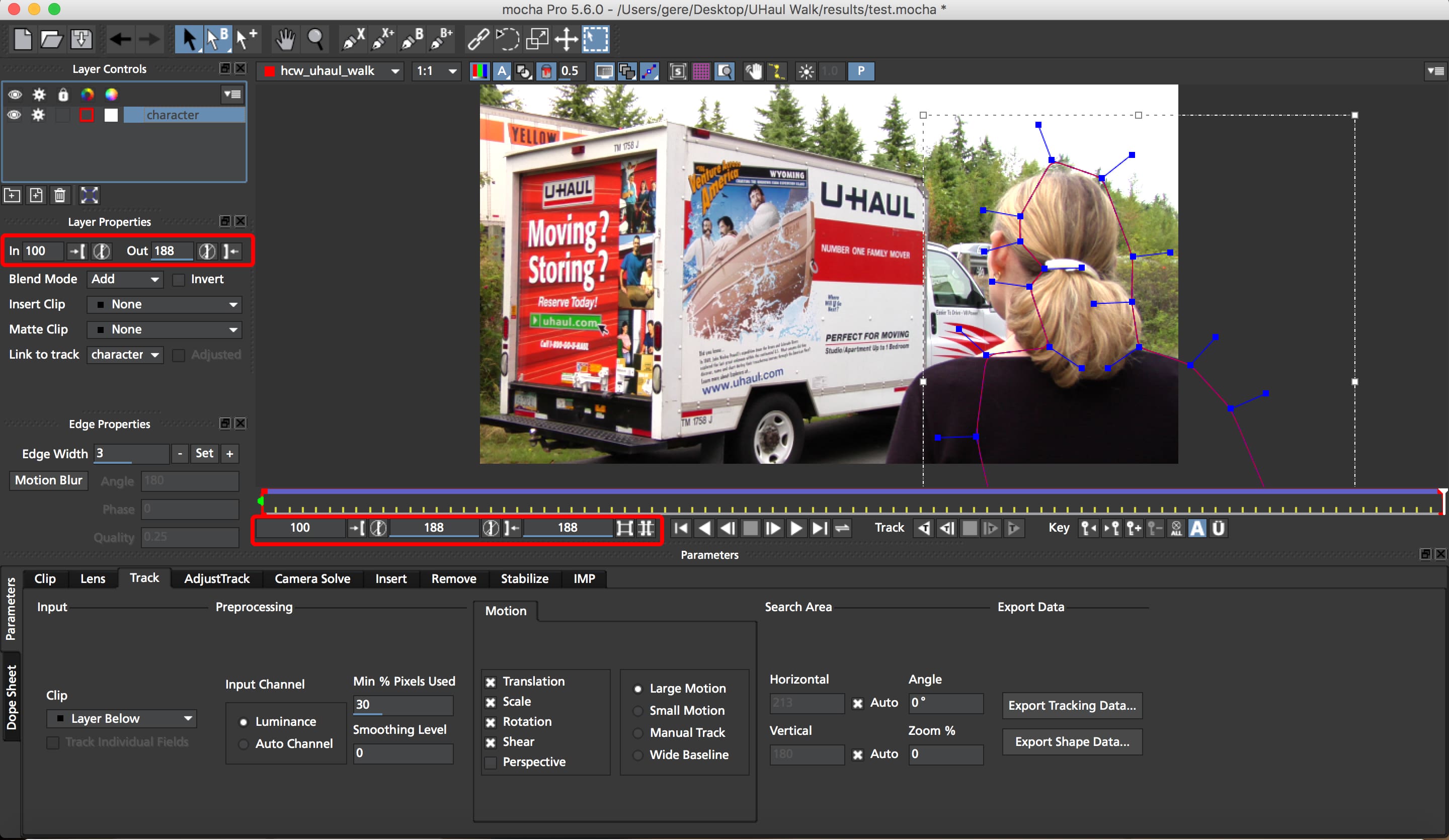Image resolution: width=1449 pixels, height=840 pixels.
Task: Select the Hand pan tool
Action: 285,39
